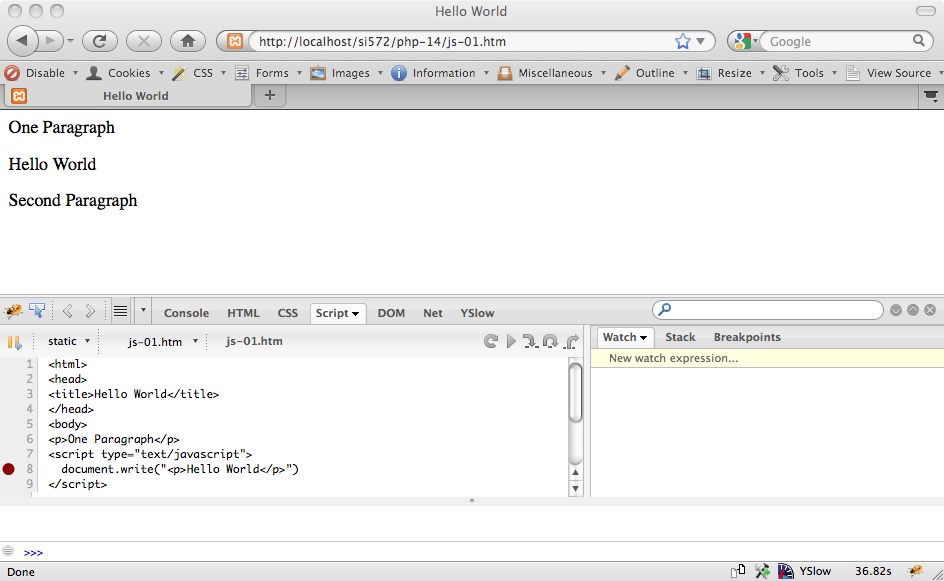Open the Miscellaneous menu

coord(551,73)
